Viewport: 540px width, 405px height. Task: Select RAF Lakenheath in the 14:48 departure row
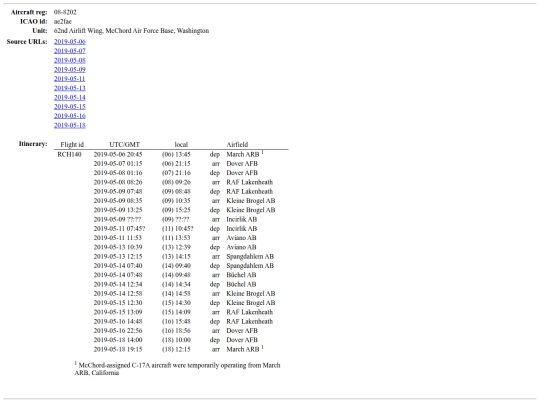tap(249, 322)
